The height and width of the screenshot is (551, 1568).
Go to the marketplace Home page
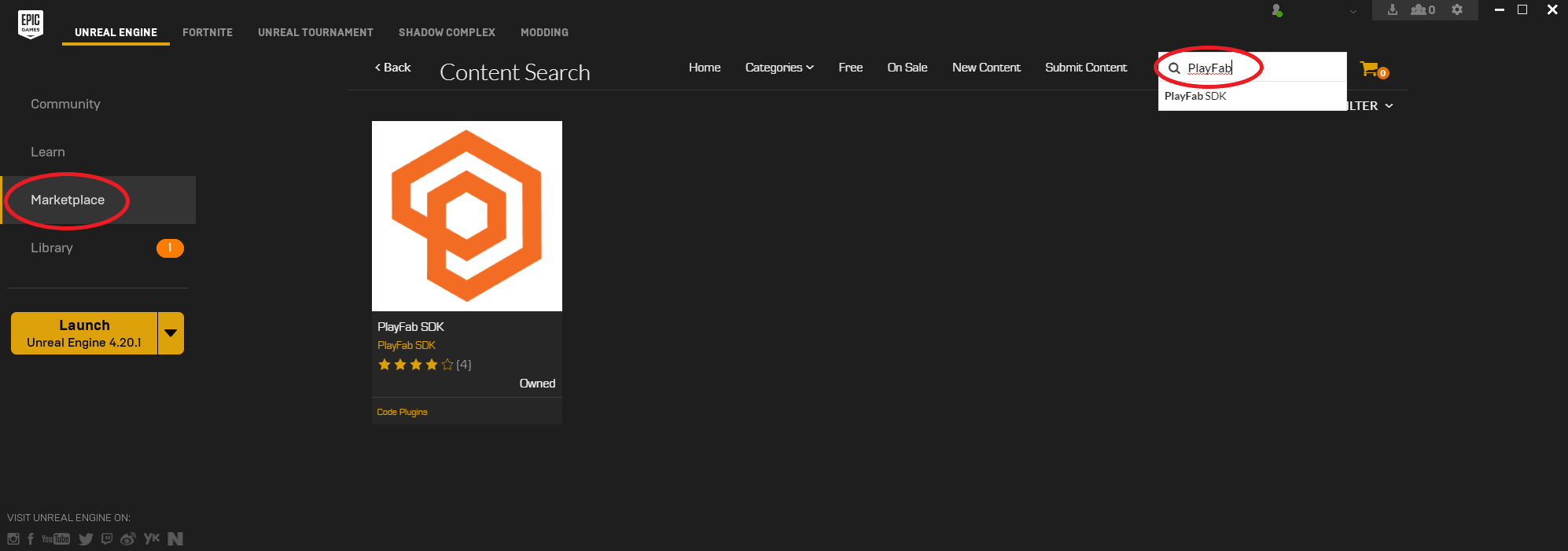point(705,68)
